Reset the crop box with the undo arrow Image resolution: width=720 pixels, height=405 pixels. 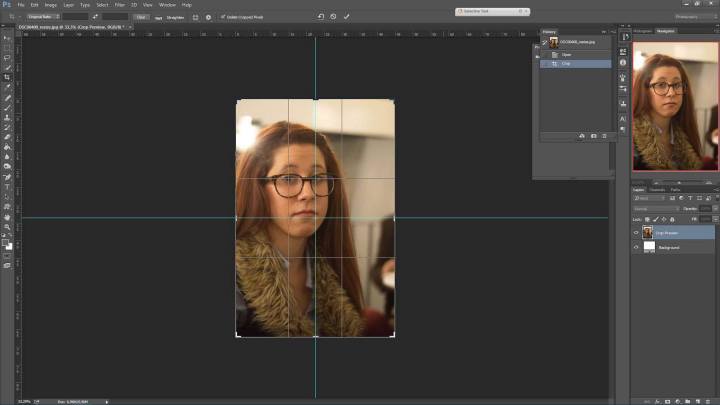coord(320,16)
